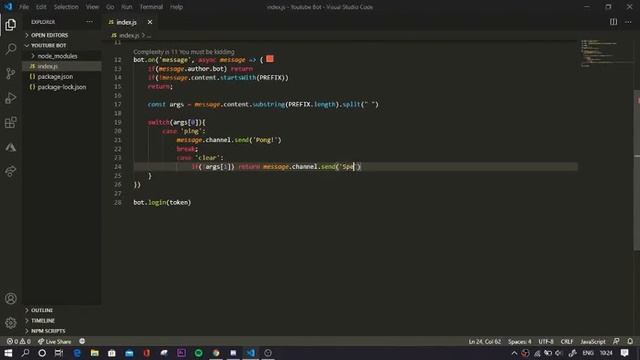Screen dimensions: 640x360
Task: Open the Go menu
Action: 110,7
